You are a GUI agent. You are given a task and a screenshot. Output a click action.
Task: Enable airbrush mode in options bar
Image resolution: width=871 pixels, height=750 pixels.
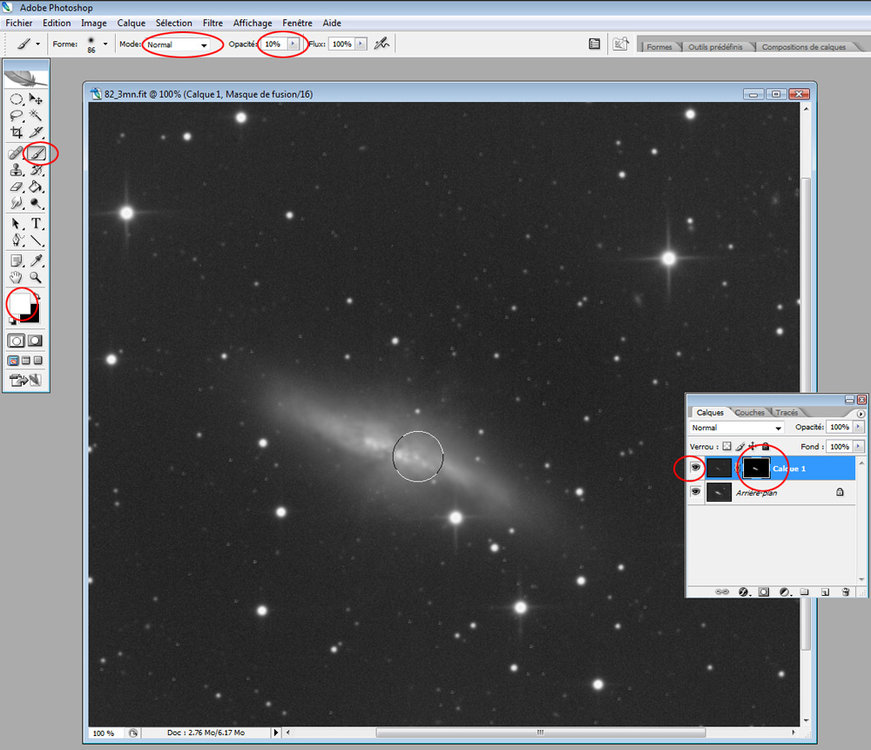pos(382,43)
